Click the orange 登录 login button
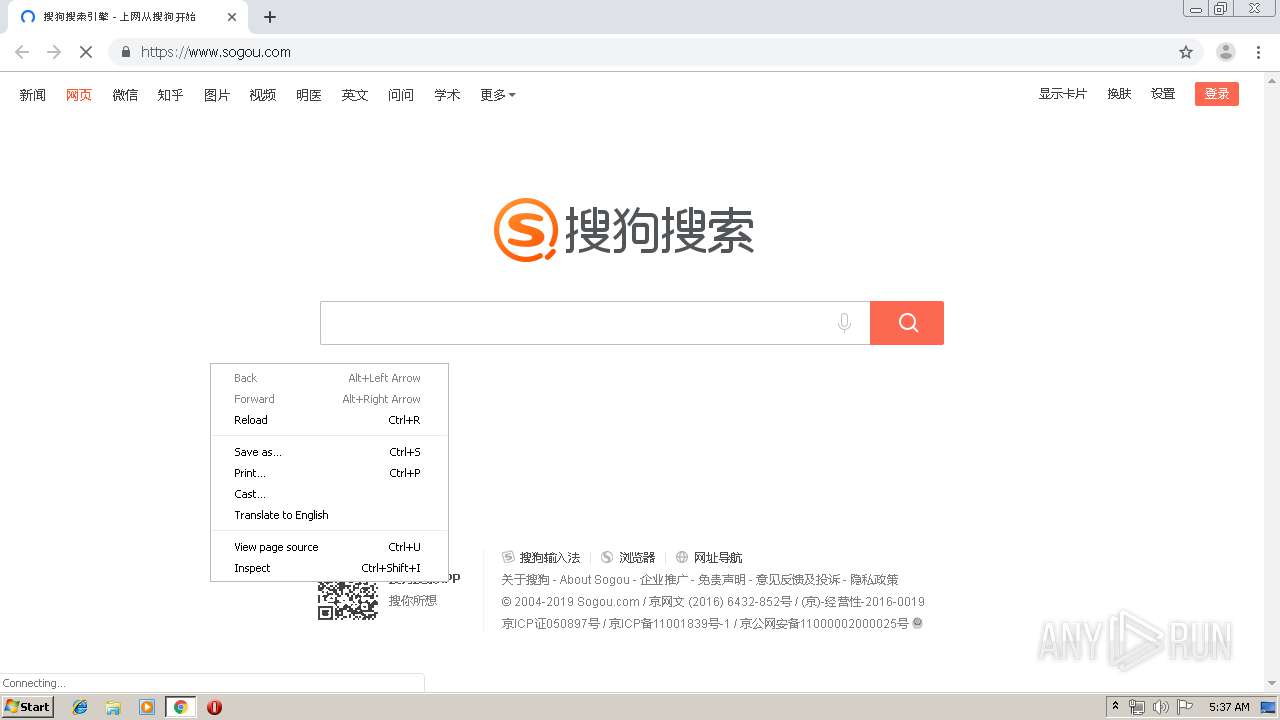 pyautogui.click(x=1217, y=94)
